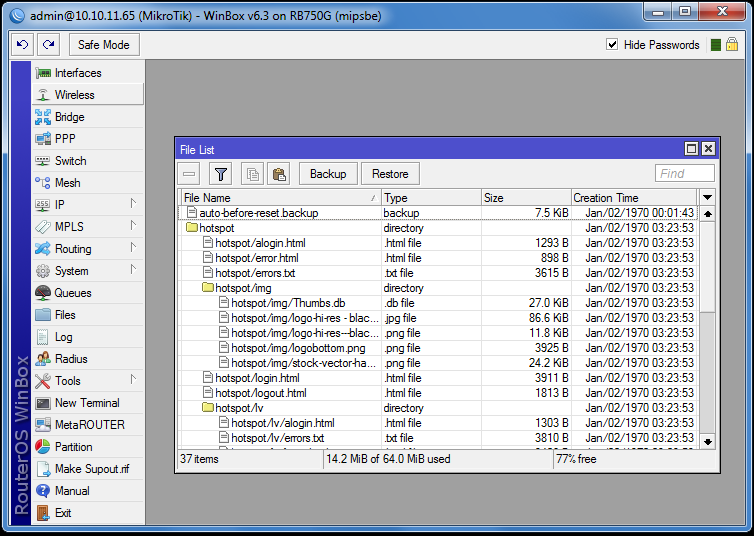Select hotspot/login.html file
Image resolution: width=754 pixels, height=536 pixels.
click(438, 378)
